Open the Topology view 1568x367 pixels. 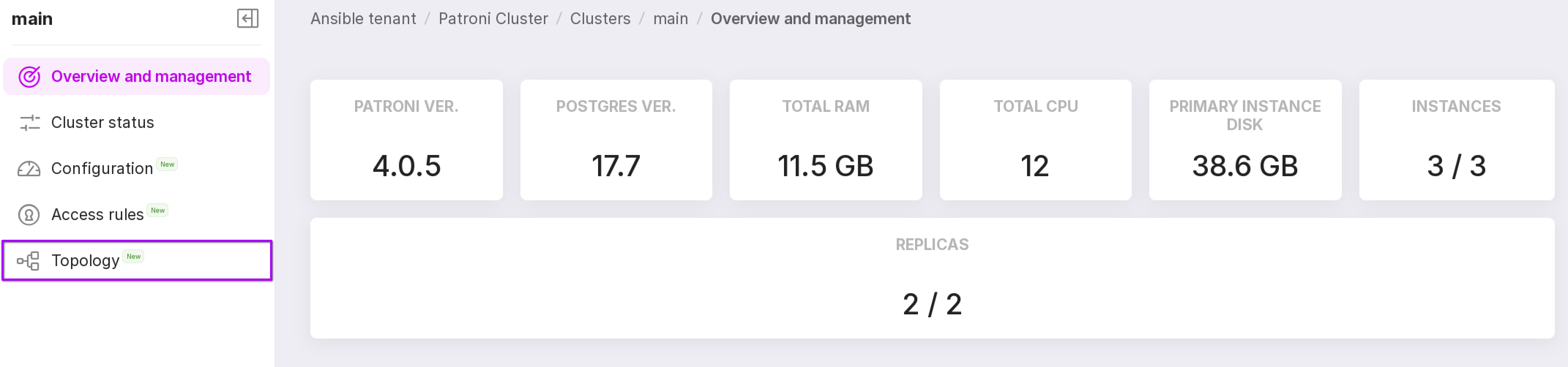(85, 261)
